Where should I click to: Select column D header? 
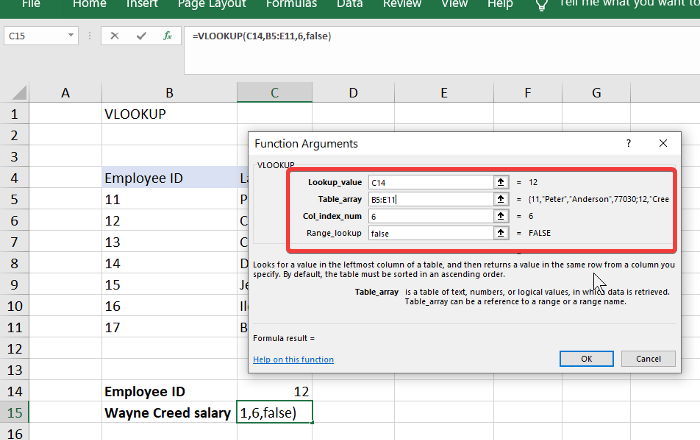[353, 93]
